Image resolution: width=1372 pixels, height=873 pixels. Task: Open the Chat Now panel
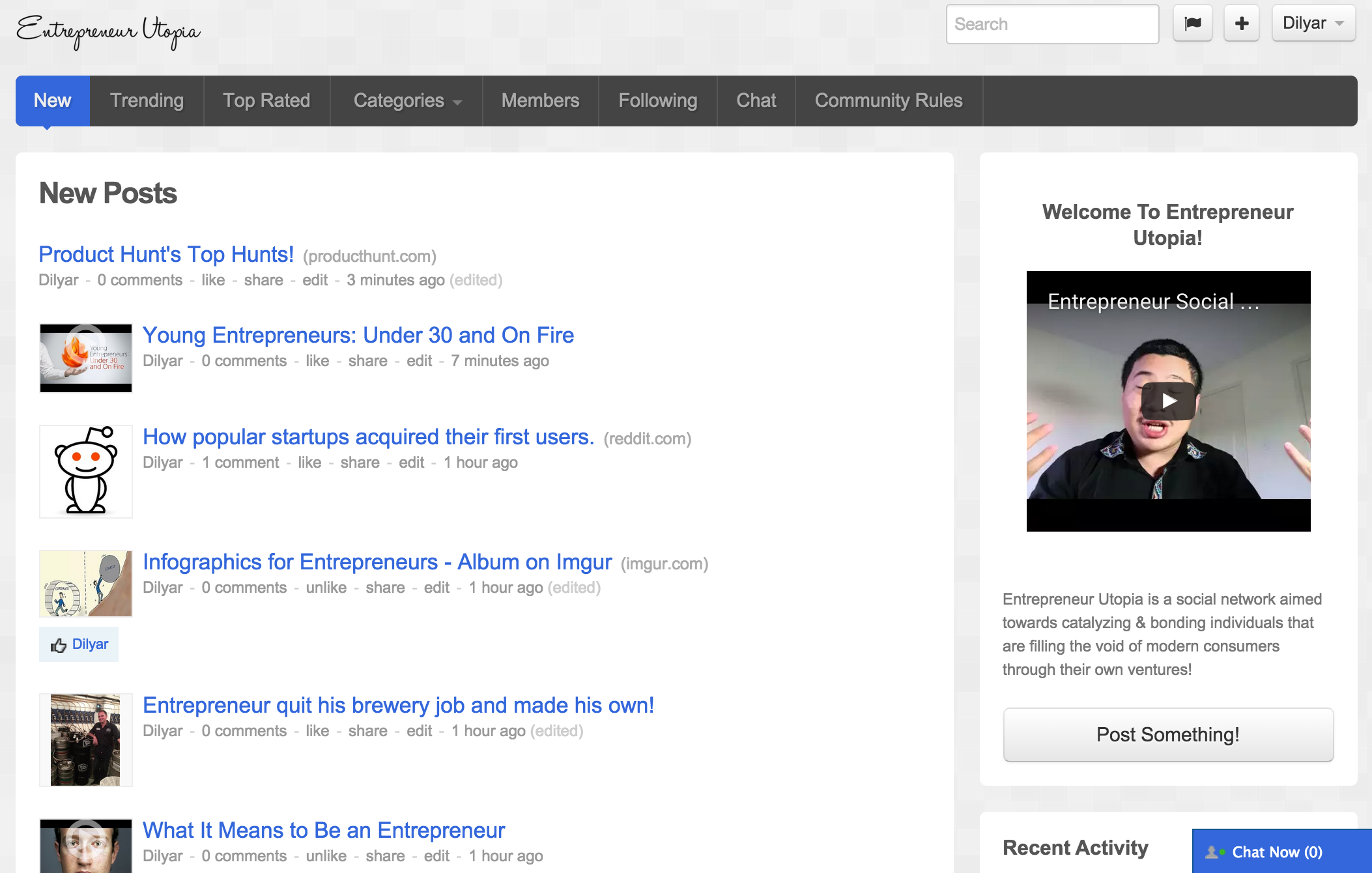pyautogui.click(x=1277, y=852)
